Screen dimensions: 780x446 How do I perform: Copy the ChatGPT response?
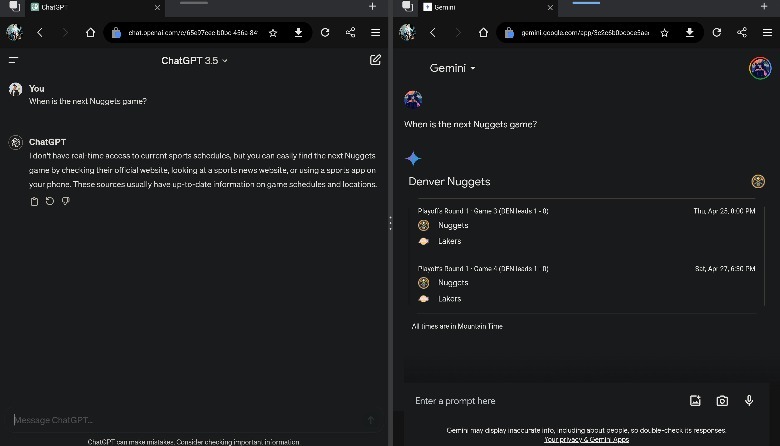tap(34, 201)
